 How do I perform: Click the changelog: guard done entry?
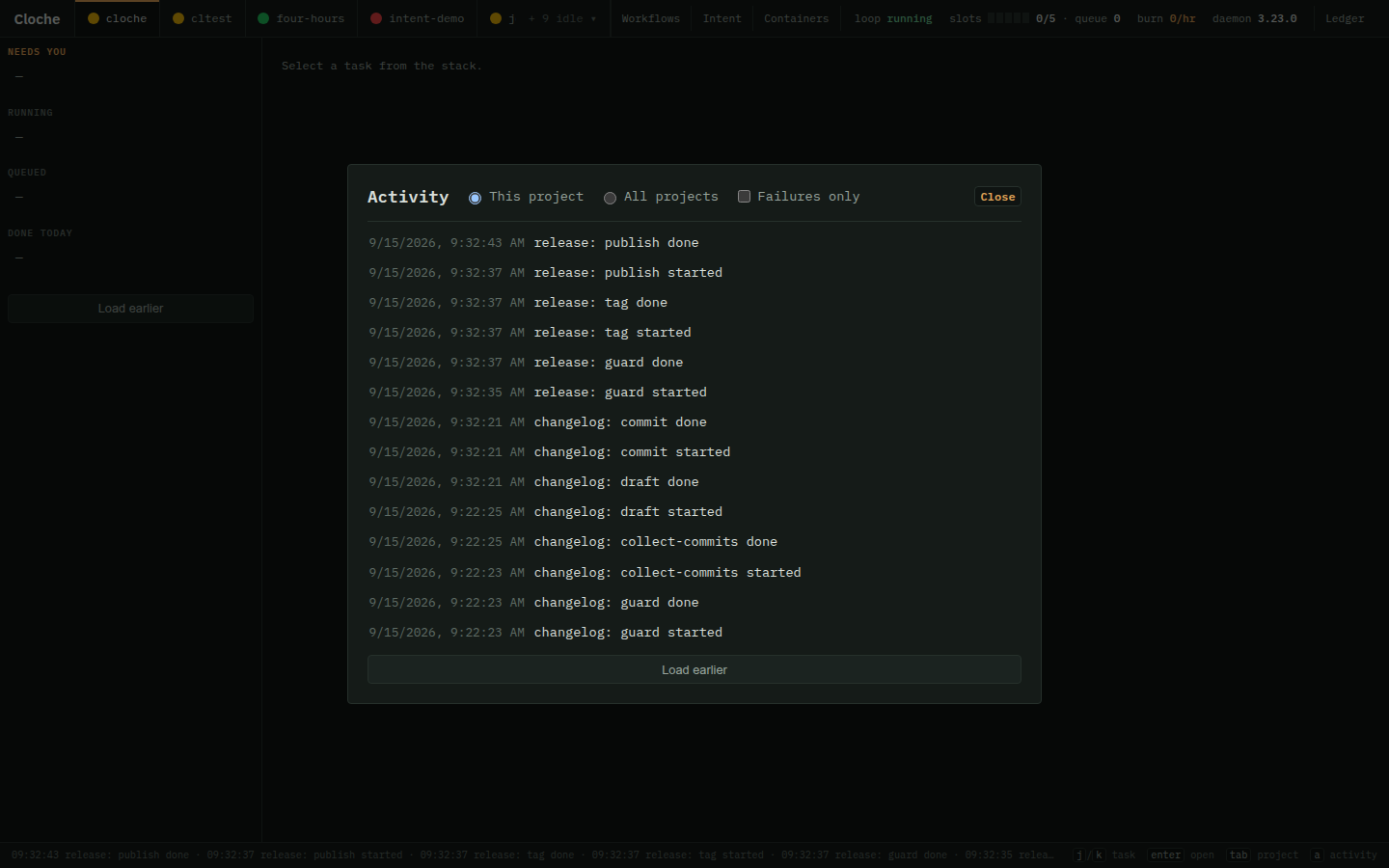(694, 602)
